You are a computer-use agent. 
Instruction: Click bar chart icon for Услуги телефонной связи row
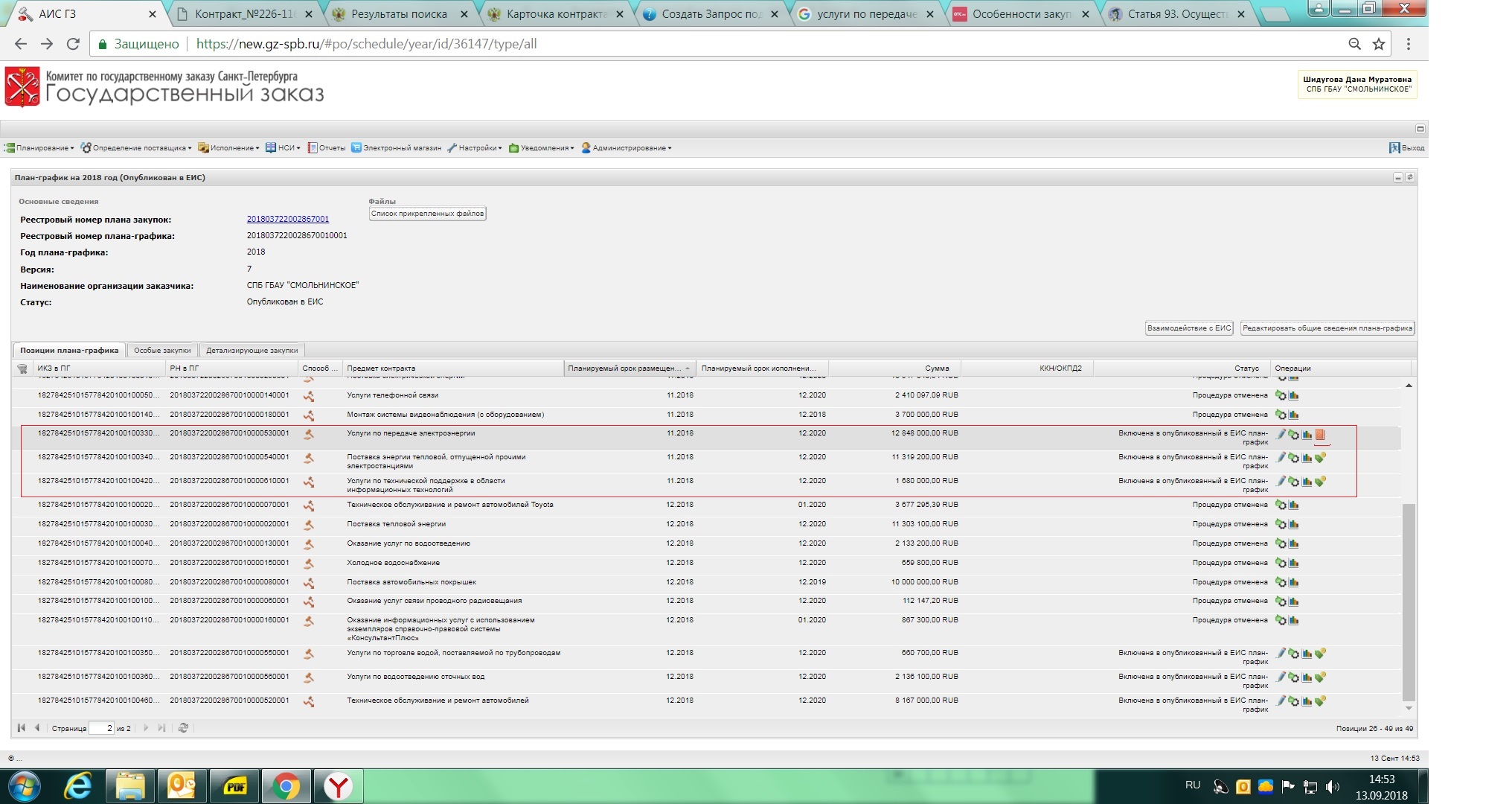pyautogui.click(x=1294, y=395)
